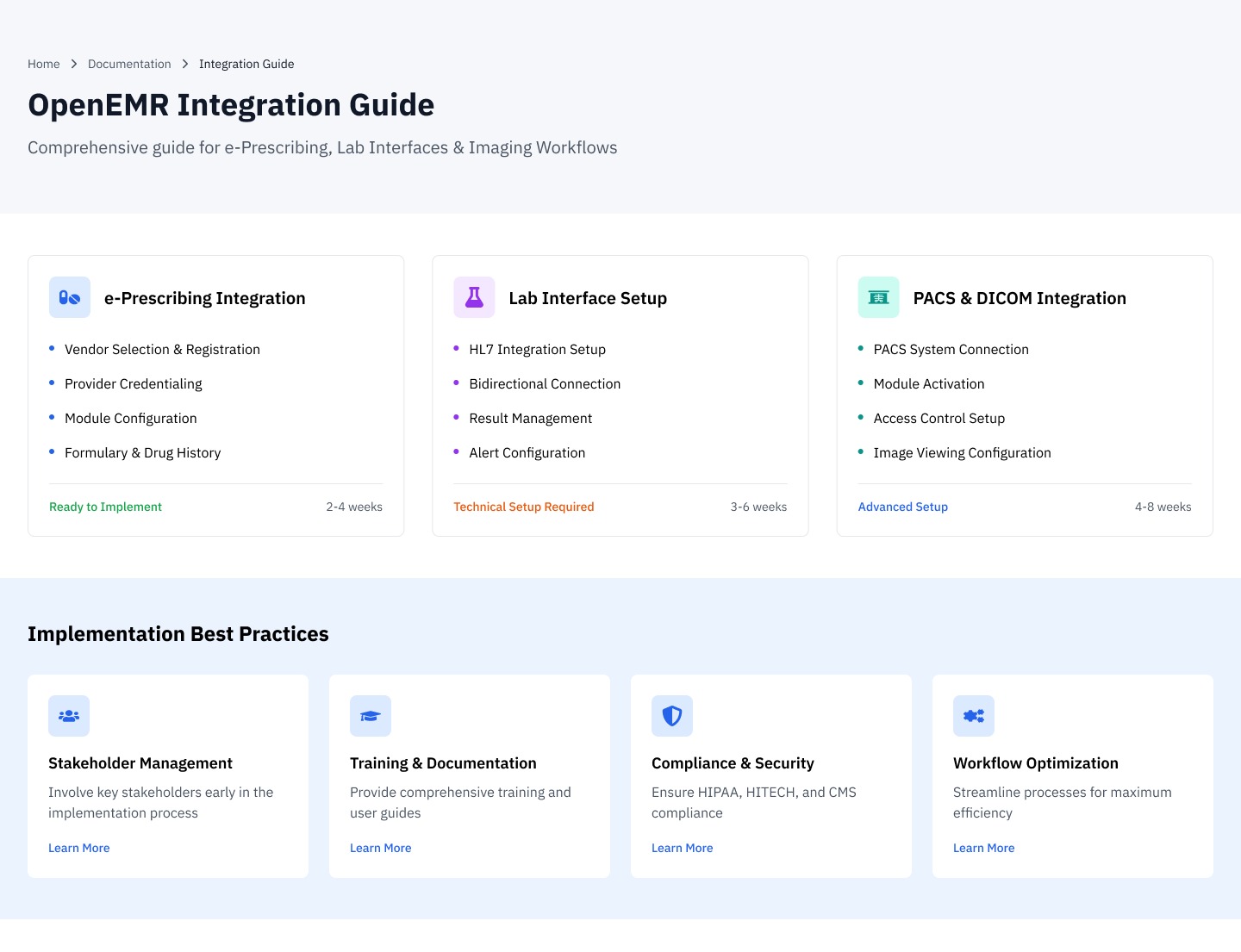Screen dimensions: 1241x952
Task: Click the PACS & DICOM x-ray icon
Action: coord(878,297)
